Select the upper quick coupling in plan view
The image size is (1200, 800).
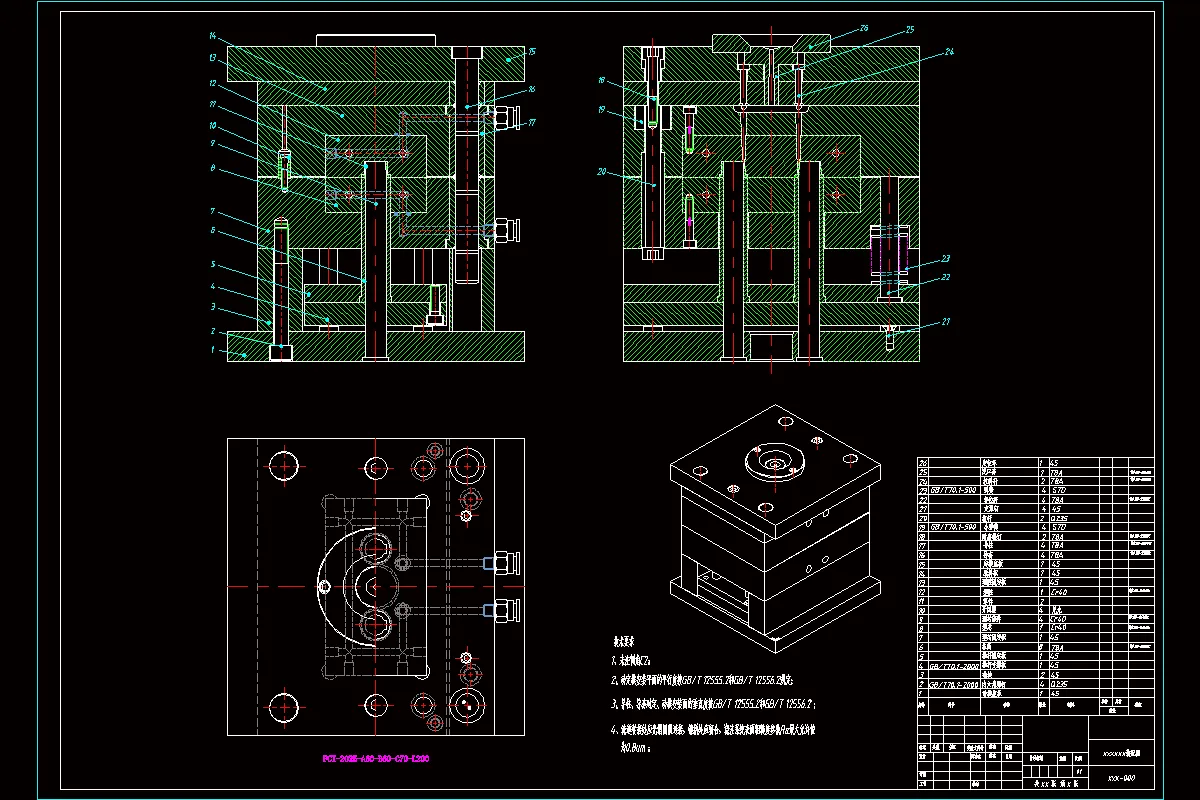(501, 561)
